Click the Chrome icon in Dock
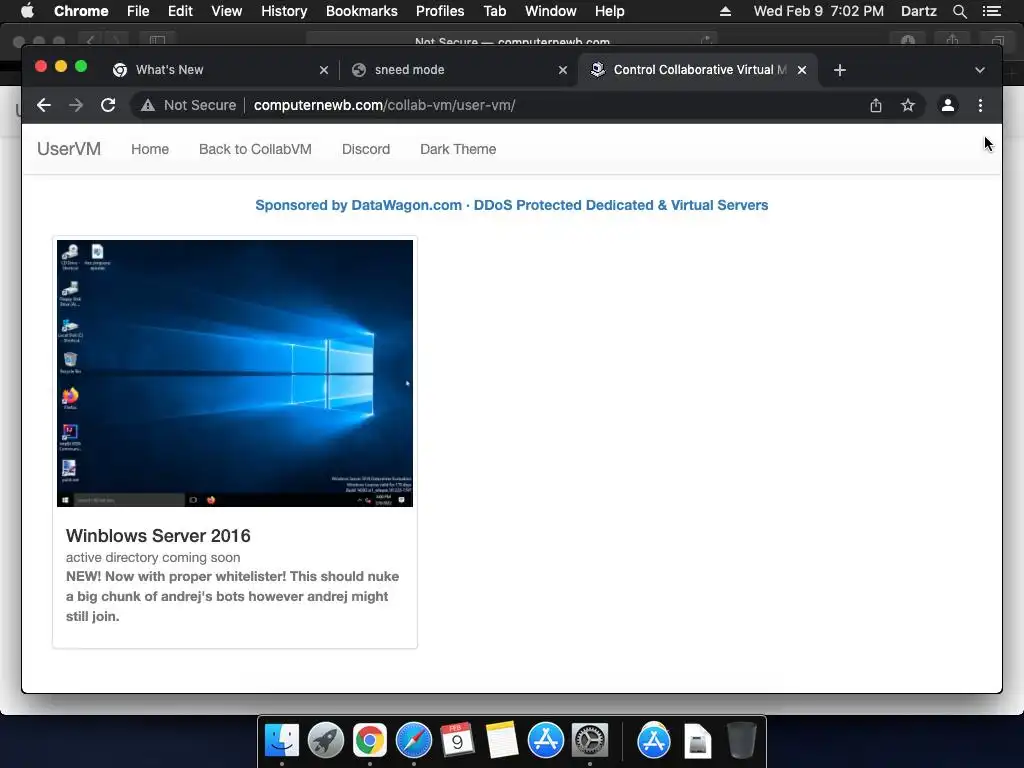1024x768 pixels. coord(370,741)
